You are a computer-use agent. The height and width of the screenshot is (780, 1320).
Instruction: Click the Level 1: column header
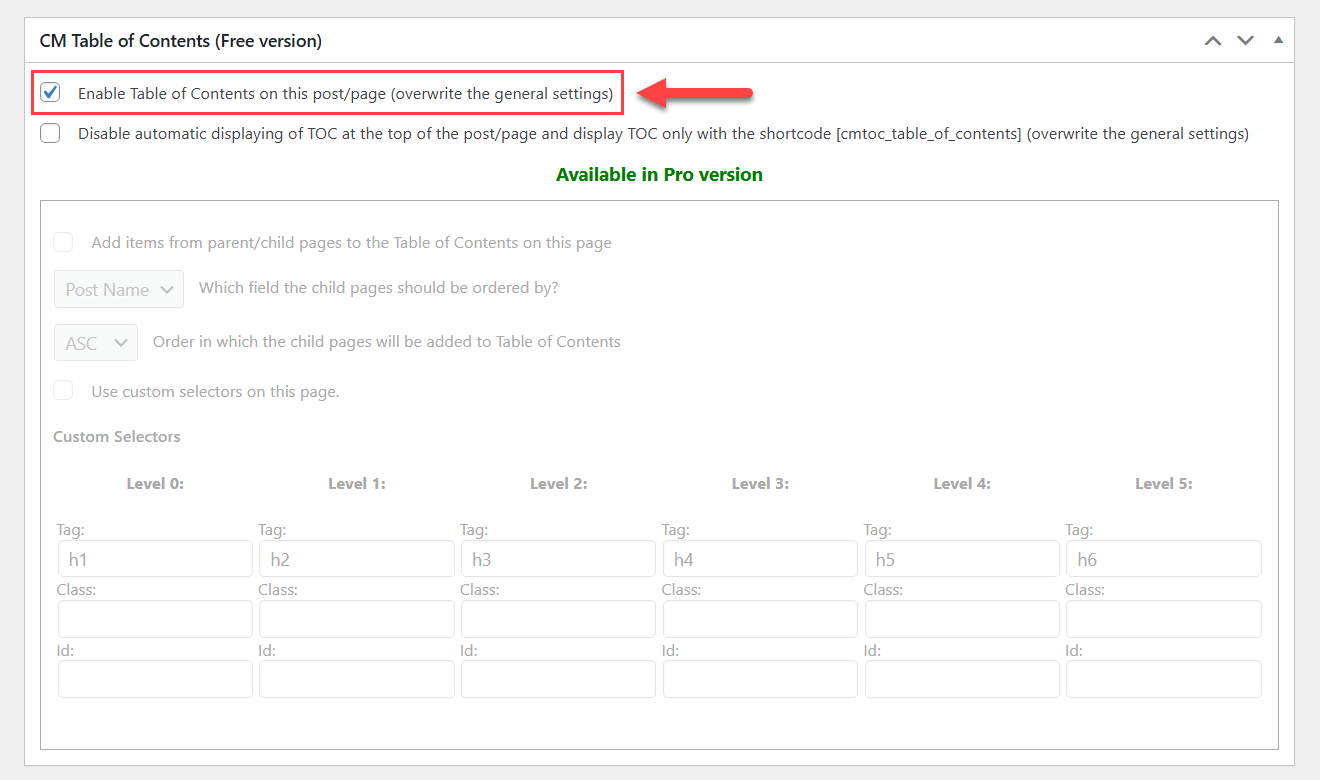(357, 483)
